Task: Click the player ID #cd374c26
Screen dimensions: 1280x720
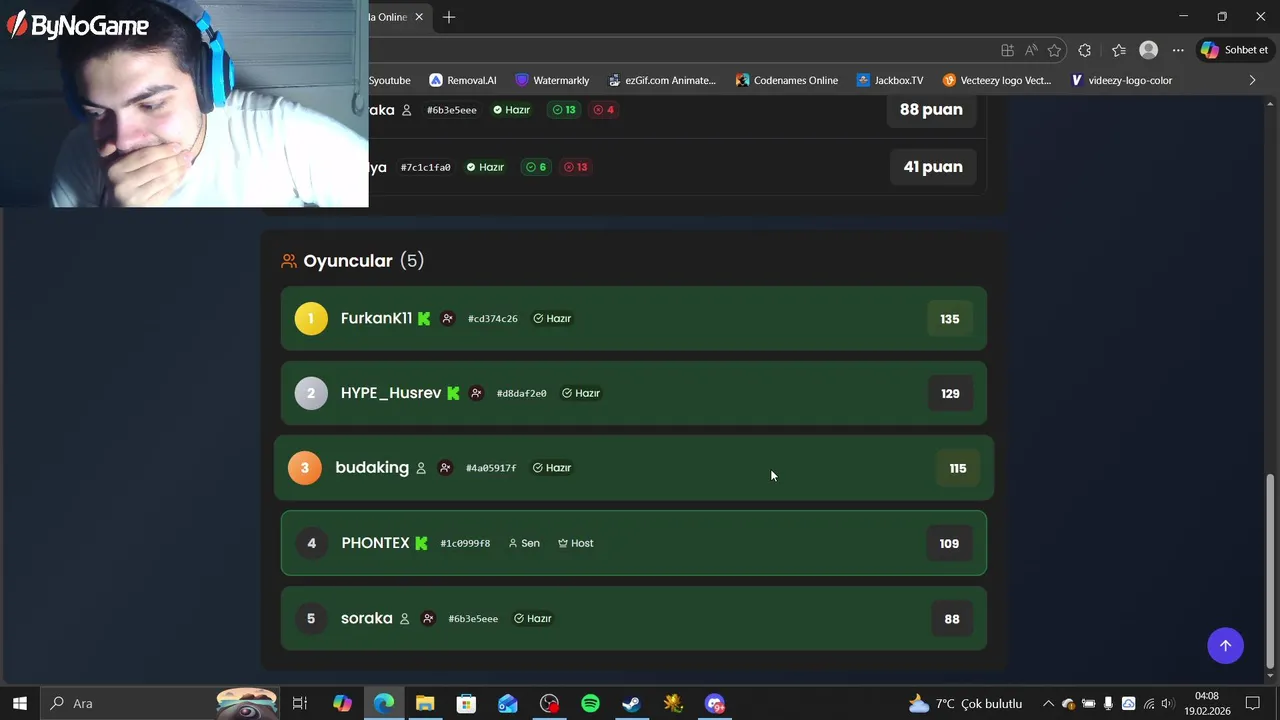Action: click(493, 319)
